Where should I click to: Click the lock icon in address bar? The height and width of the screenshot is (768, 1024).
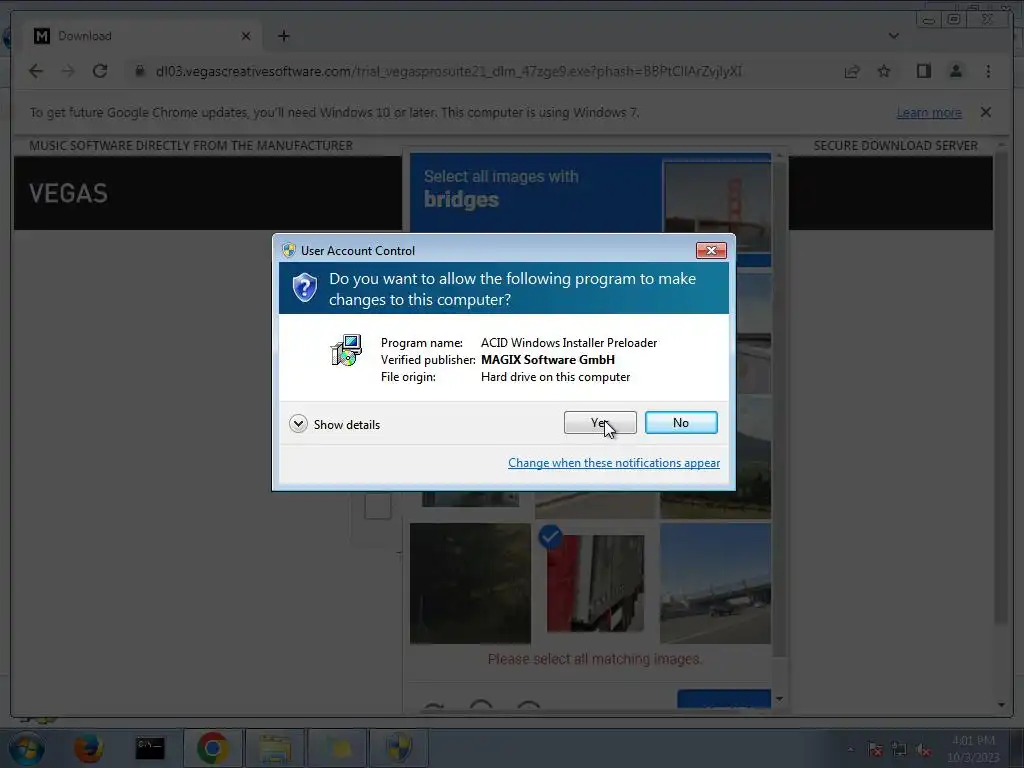coord(139,71)
